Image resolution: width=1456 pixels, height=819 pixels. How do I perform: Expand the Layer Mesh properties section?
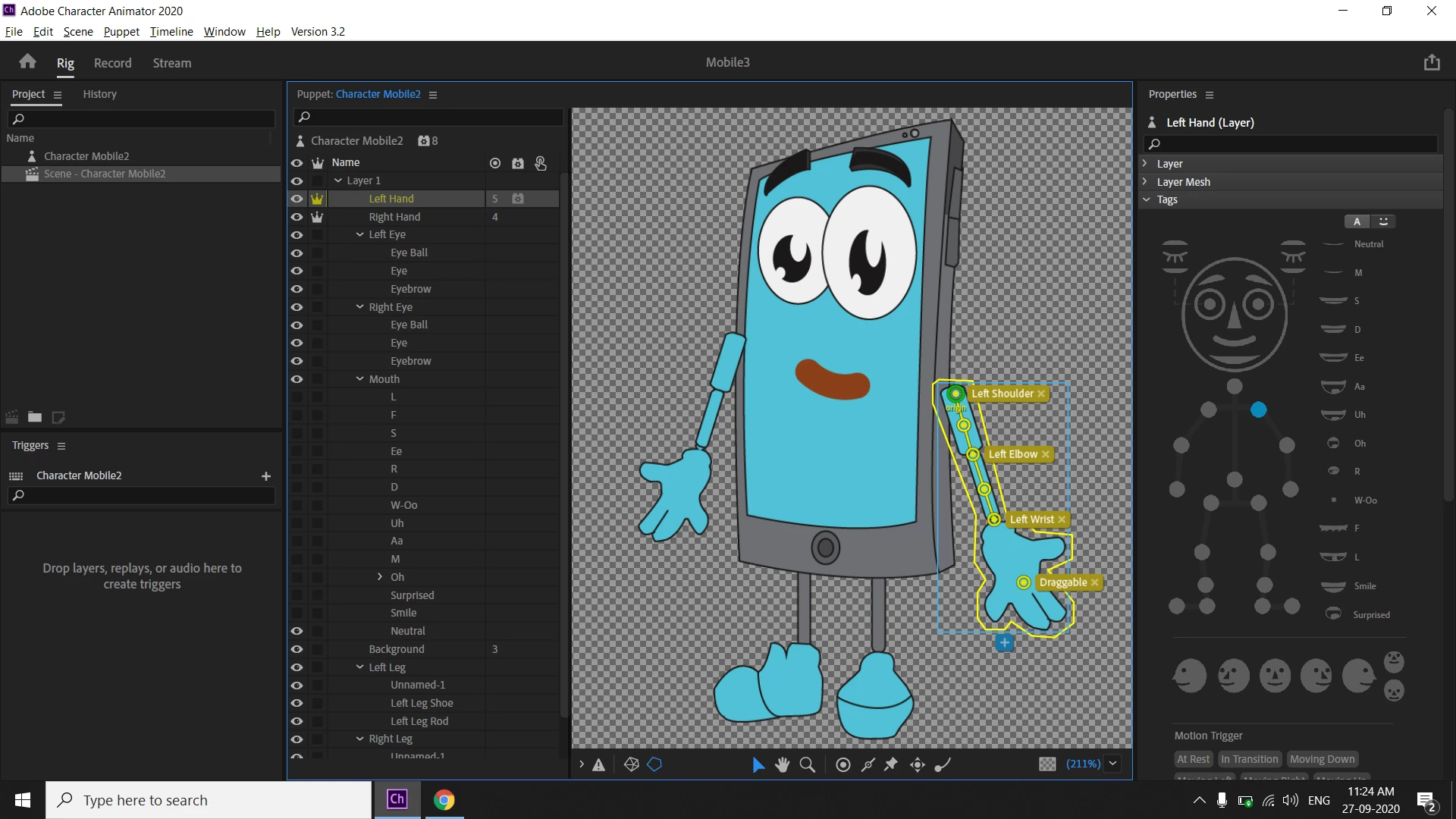(x=1146, y=182)
